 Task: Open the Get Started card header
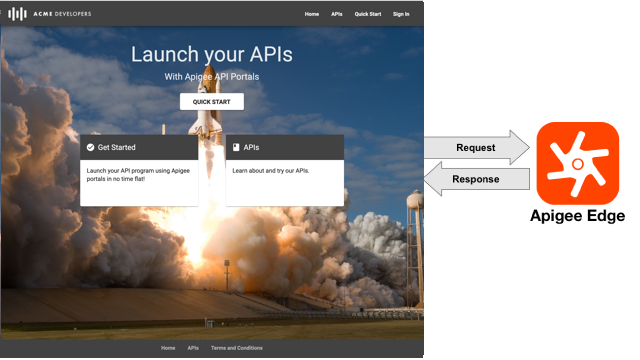139,147
